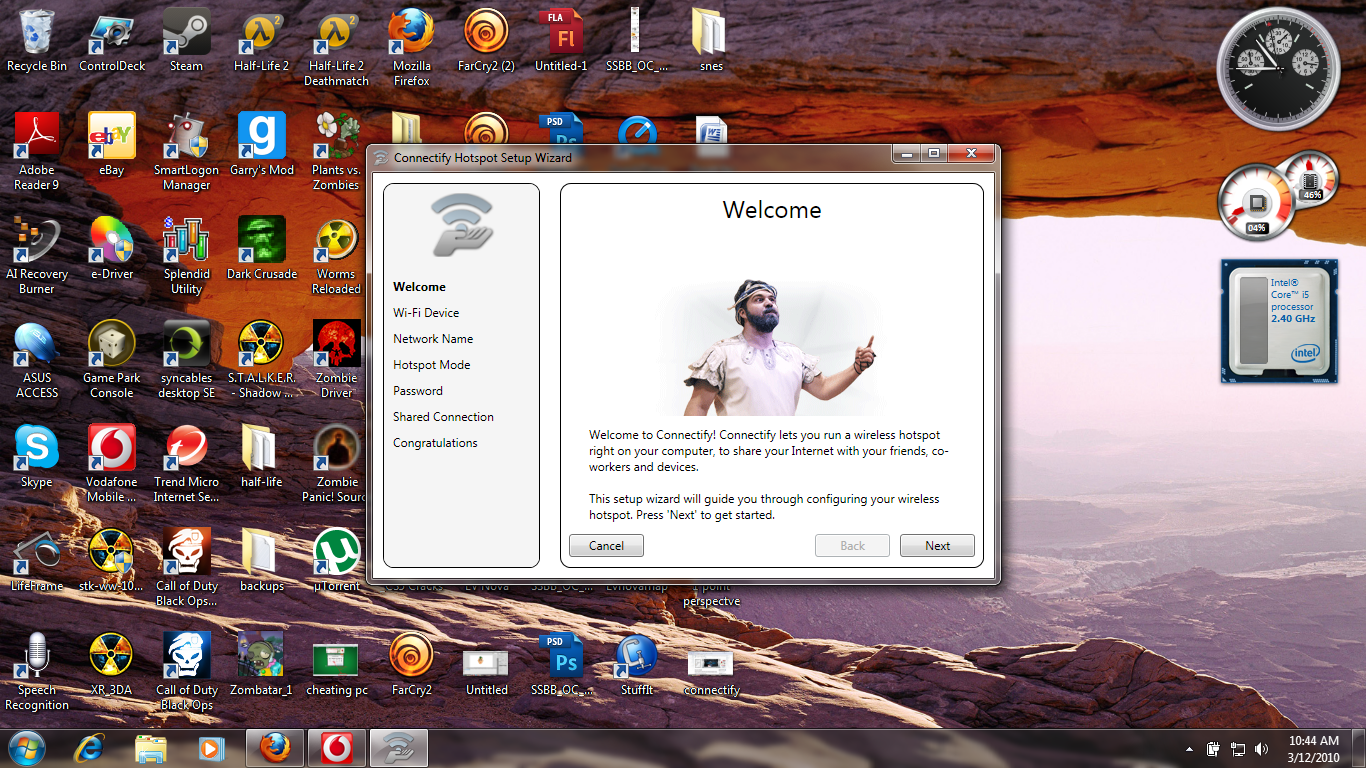Click the LifeFrame desktop shortcut
1366x768 pixels.
coord(37,561)
